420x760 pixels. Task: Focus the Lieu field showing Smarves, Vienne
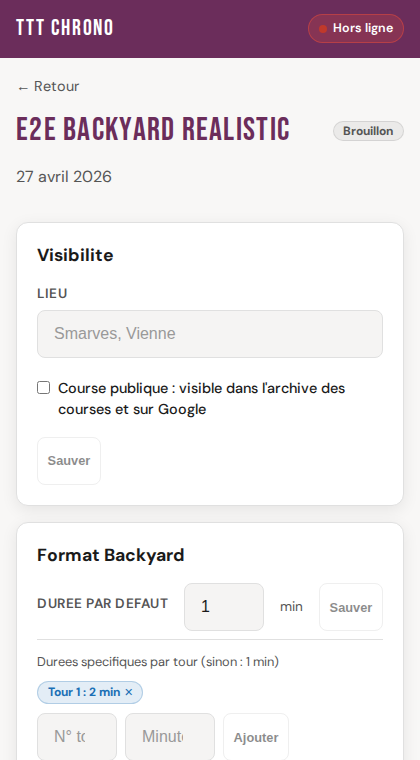point(210,334)
